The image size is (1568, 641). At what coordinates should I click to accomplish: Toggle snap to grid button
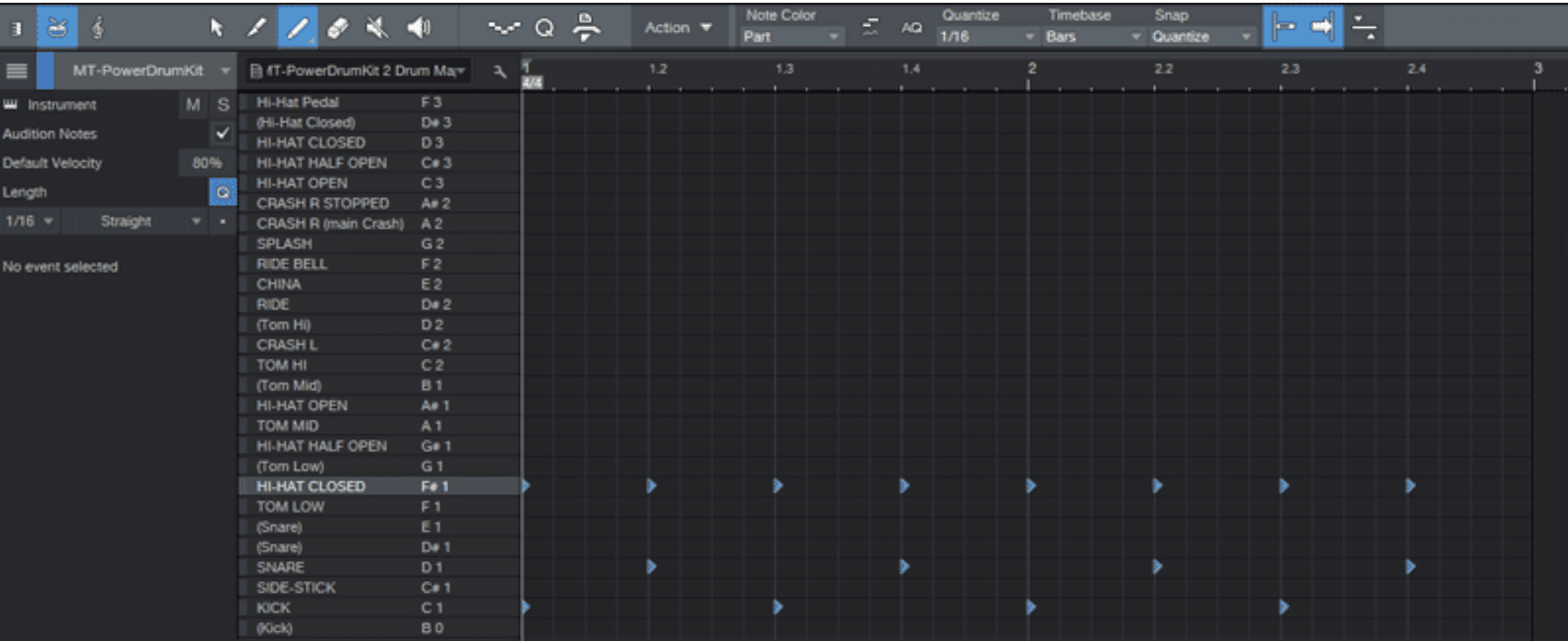(1283, 27)
